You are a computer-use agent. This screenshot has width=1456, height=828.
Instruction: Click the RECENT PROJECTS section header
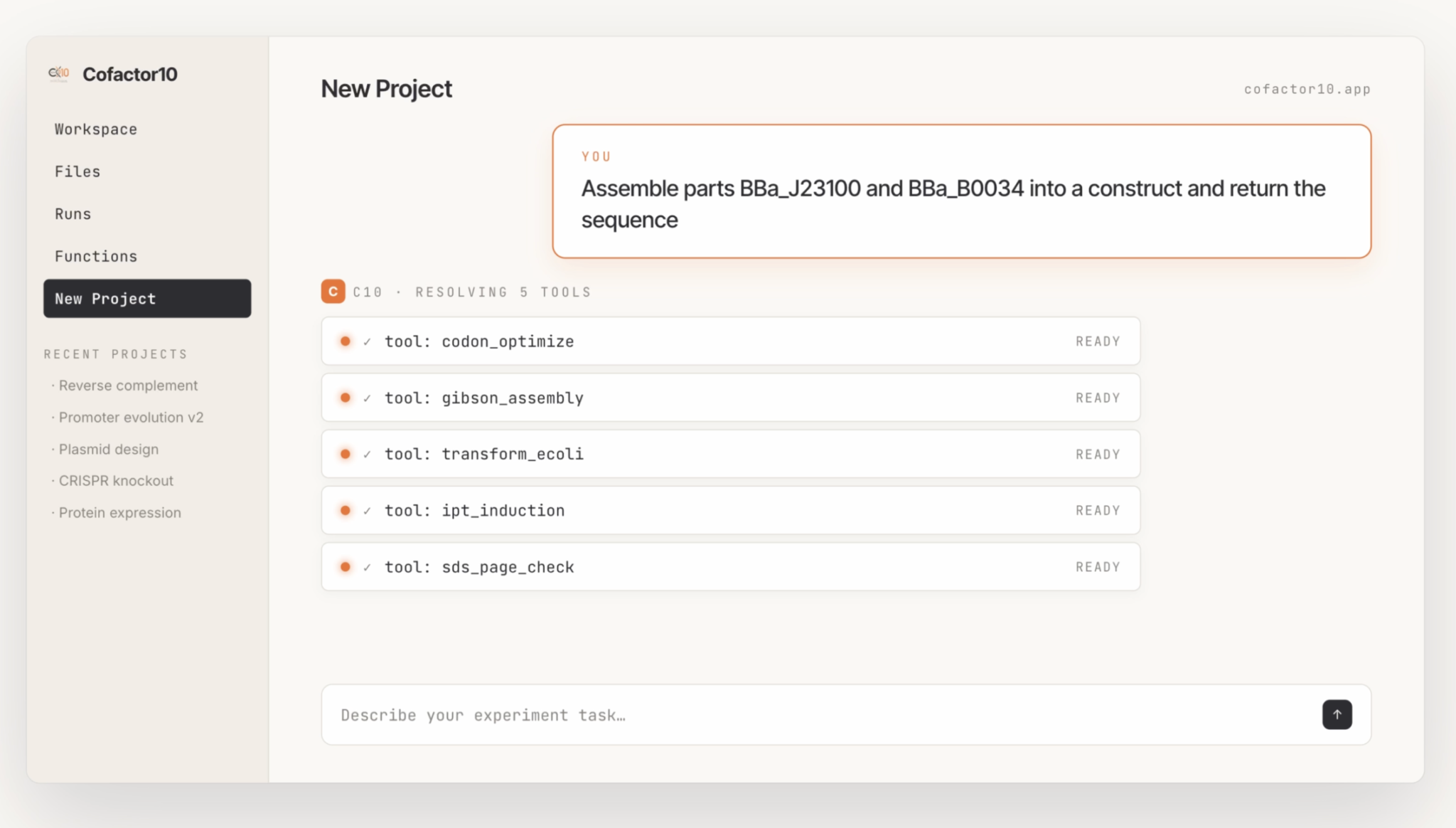point(116,354)
